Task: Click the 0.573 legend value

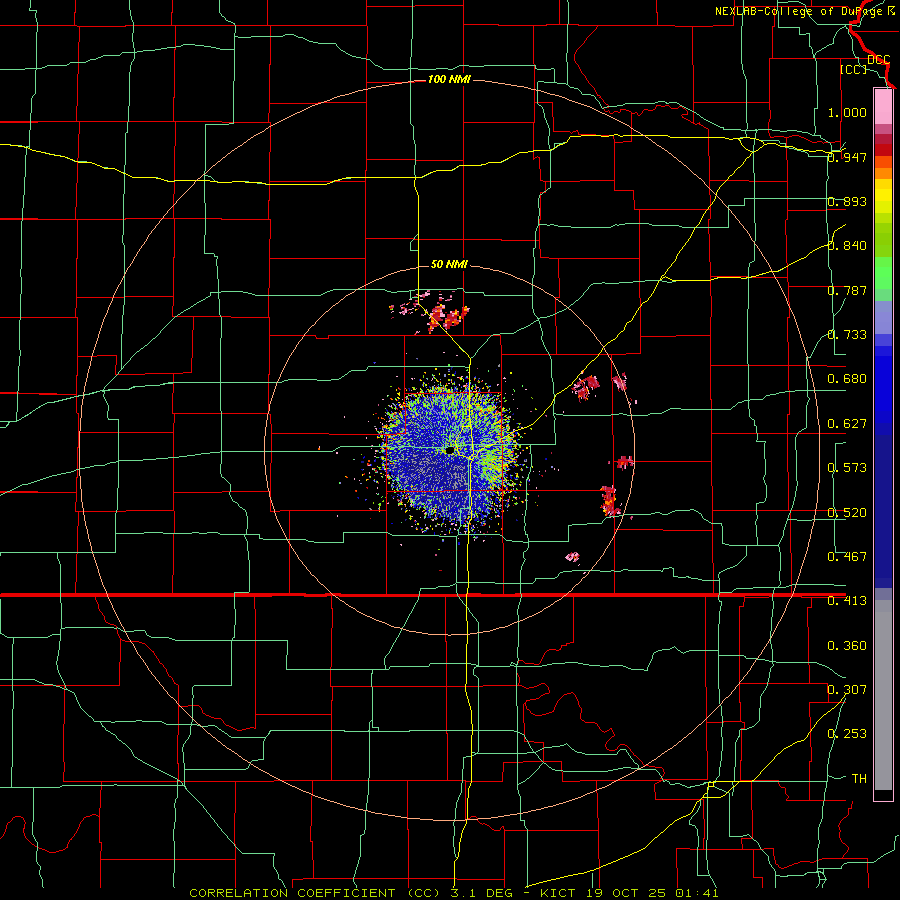Action: 847,468
